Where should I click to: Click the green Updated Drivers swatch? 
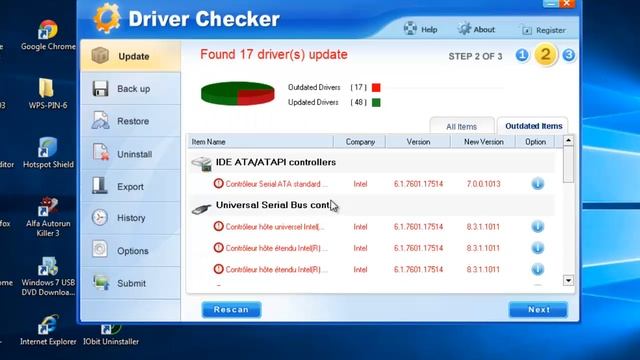click(376, 102)
